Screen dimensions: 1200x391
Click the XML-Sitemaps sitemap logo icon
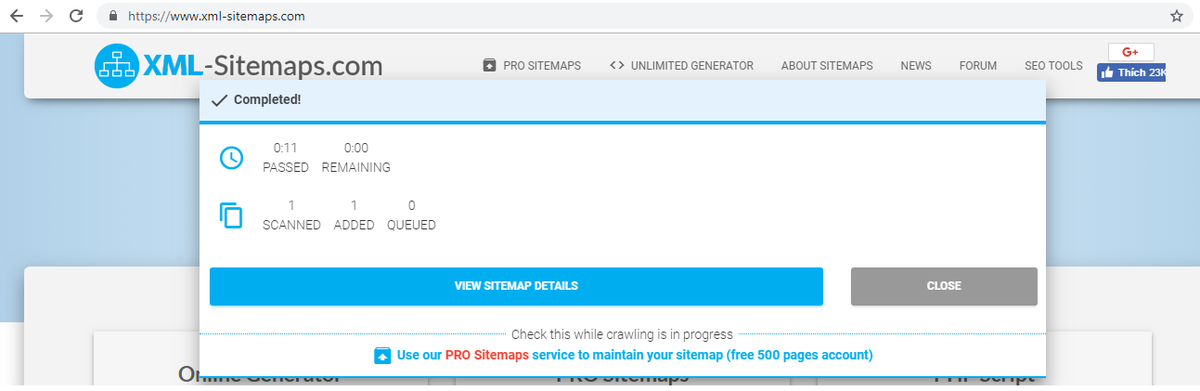click(x=116, y=67)
